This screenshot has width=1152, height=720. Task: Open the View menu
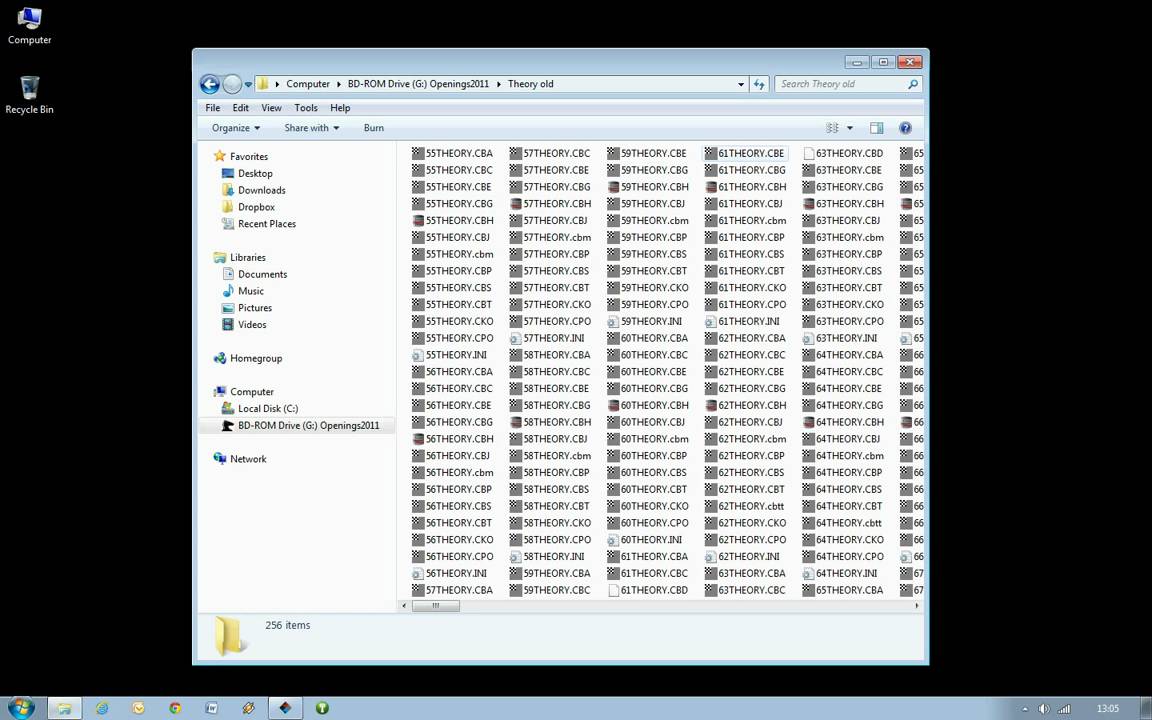pos(271,108)
